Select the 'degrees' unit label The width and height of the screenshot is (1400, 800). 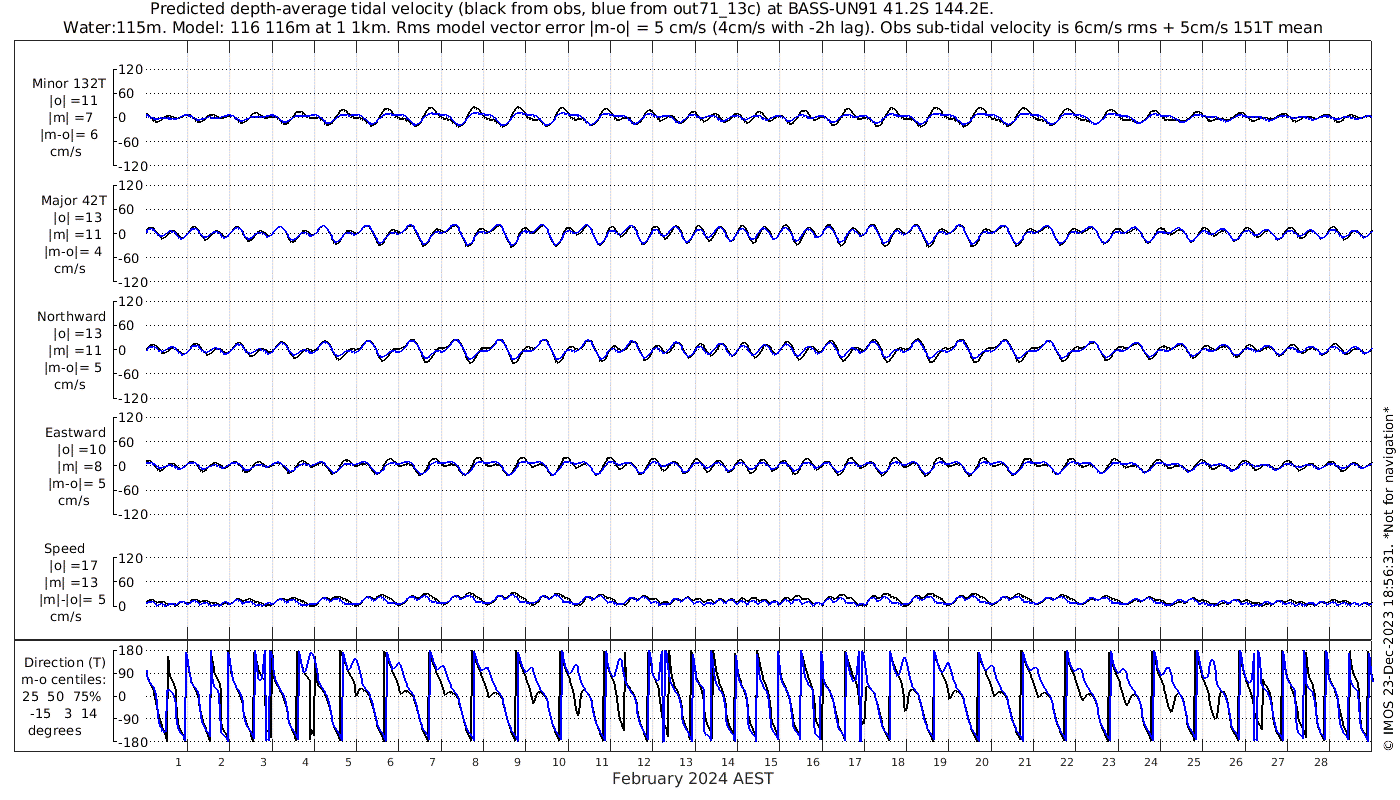tap(55, 731)
